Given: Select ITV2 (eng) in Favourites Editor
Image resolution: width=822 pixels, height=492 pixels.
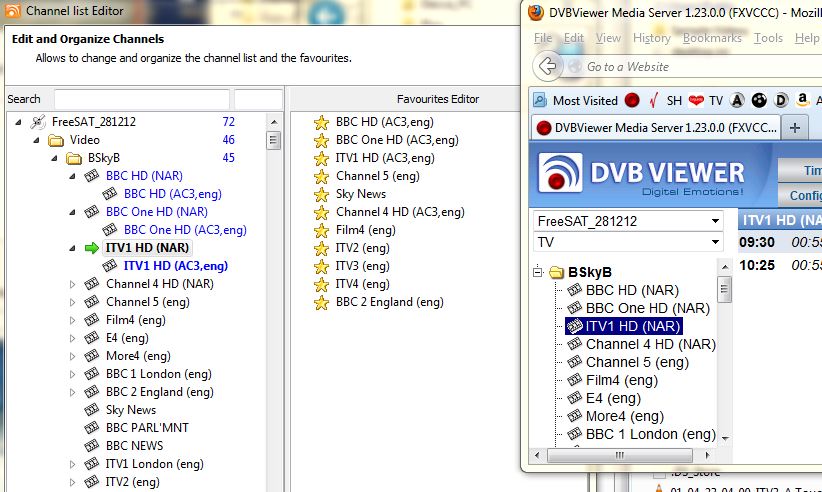Looking at the screenshot, I should (x=363, y=248).
